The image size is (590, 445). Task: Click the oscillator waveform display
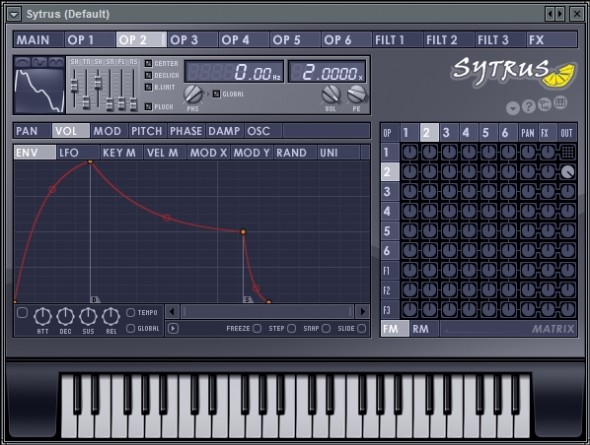[39, 90]
